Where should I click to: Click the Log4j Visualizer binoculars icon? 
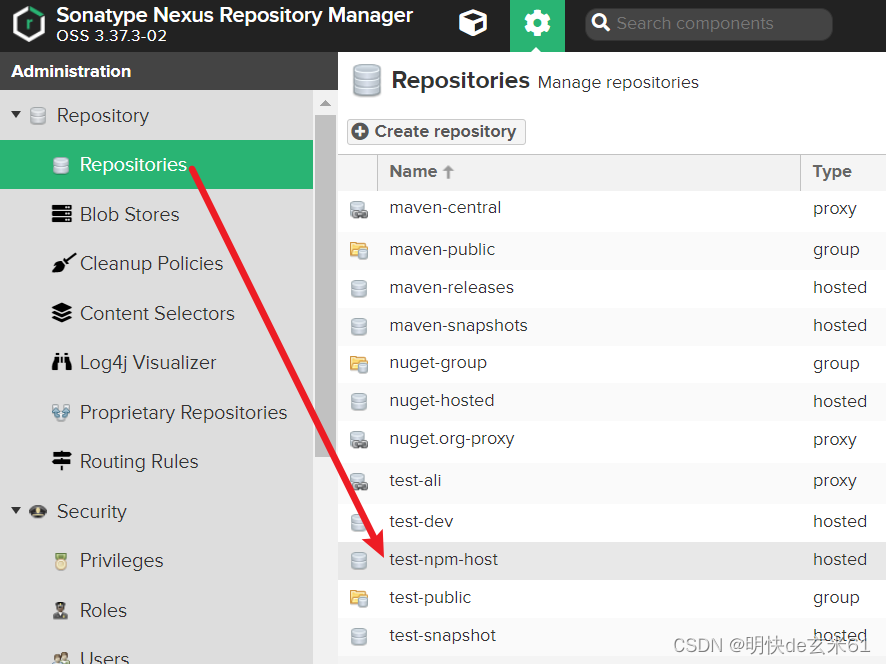[62, 362]
